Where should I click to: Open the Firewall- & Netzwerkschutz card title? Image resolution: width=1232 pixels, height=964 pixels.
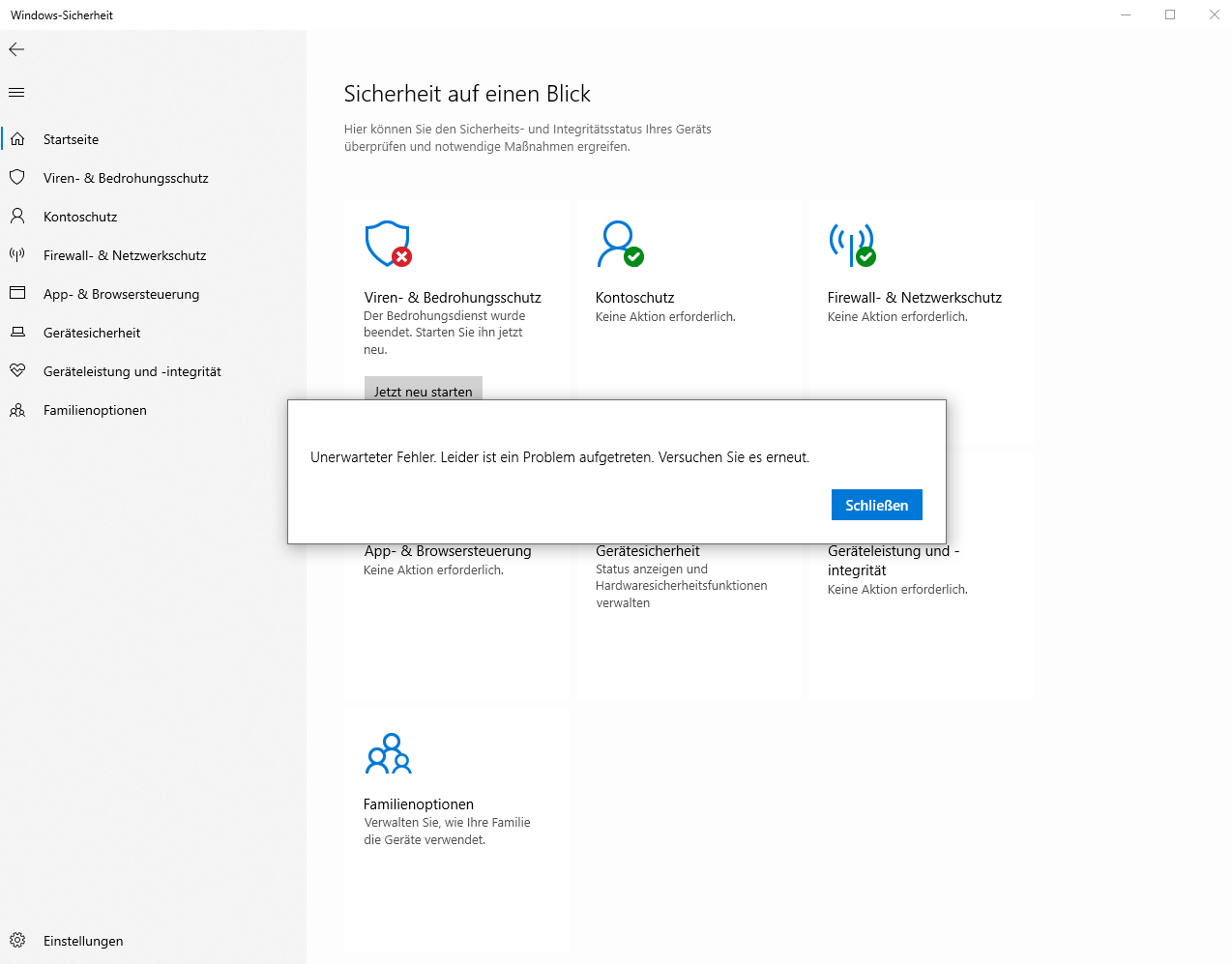tap(915, 298)
